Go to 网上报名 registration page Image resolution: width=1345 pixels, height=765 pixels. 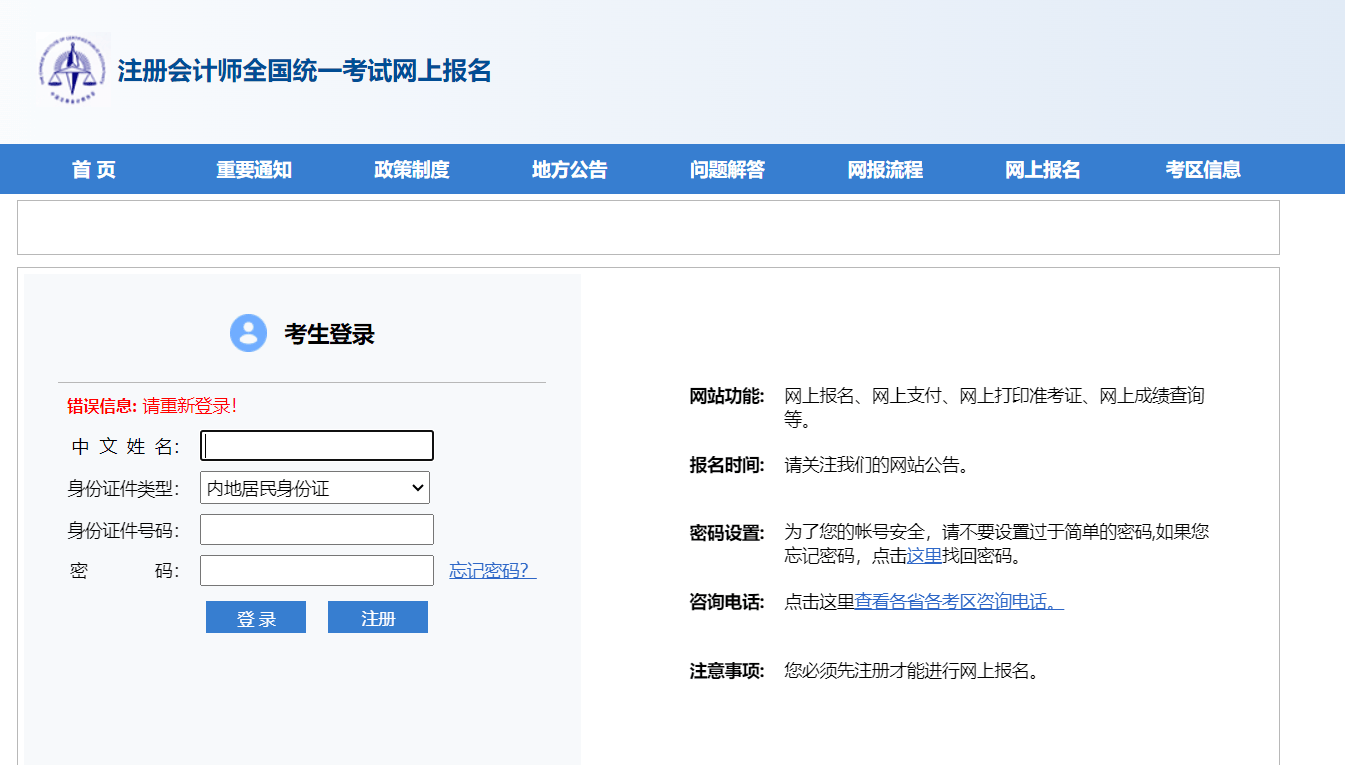(x=1042, y=169)
